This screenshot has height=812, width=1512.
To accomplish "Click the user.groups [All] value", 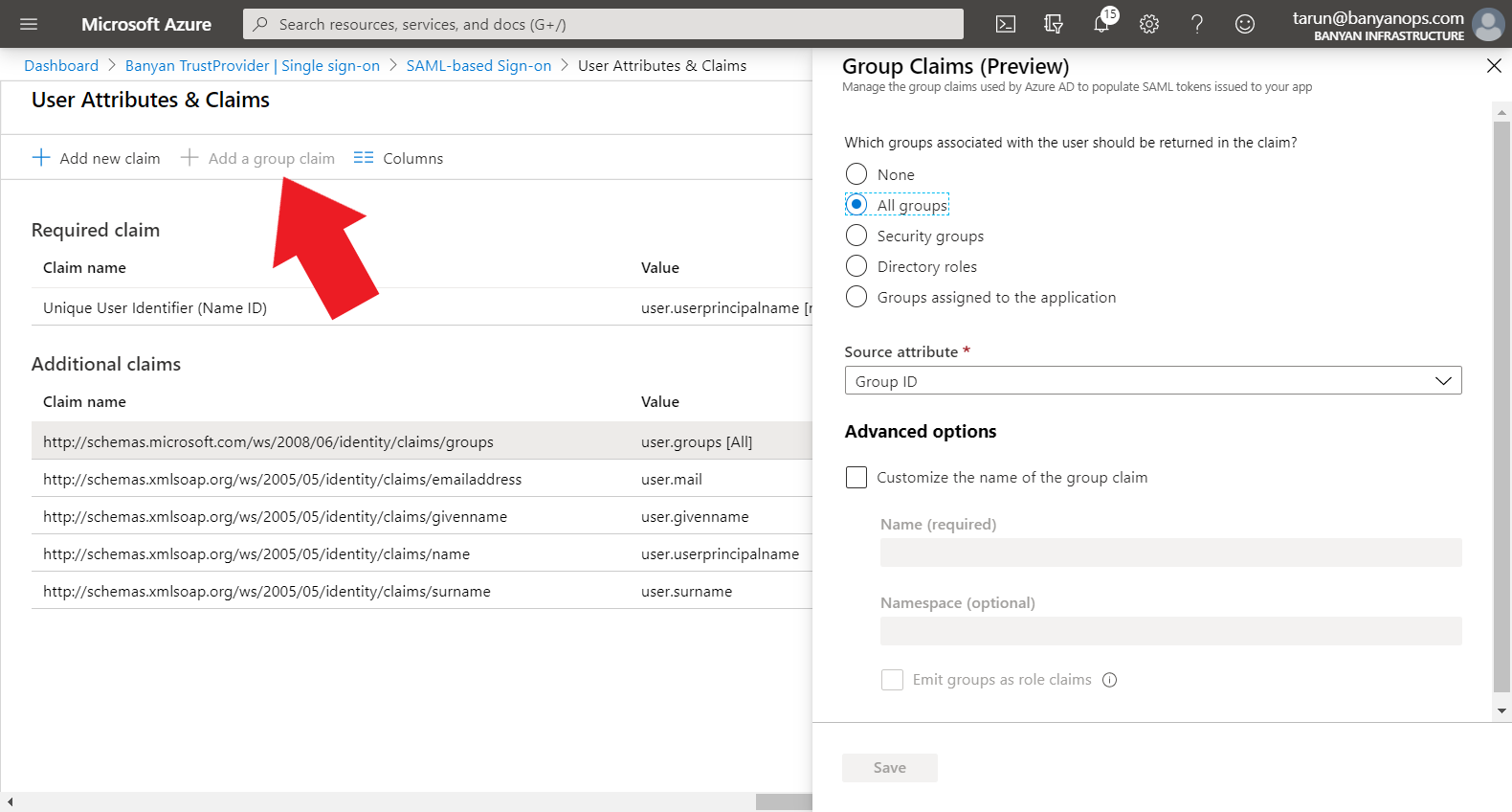I will tap(697, 441).
